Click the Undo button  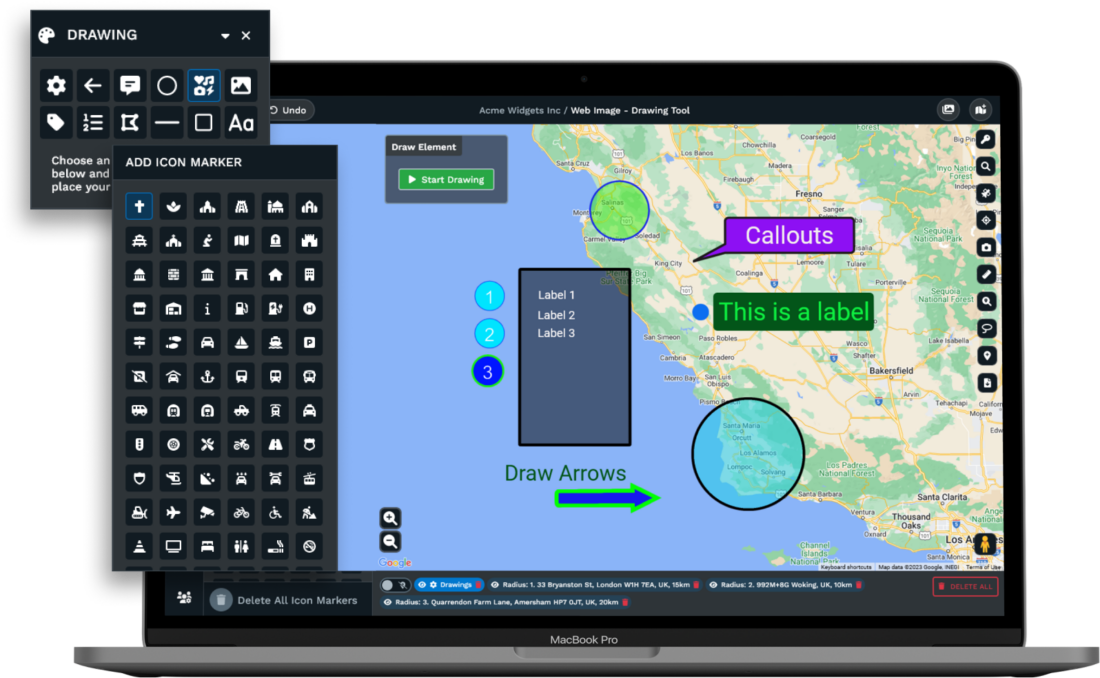[288, 110]
